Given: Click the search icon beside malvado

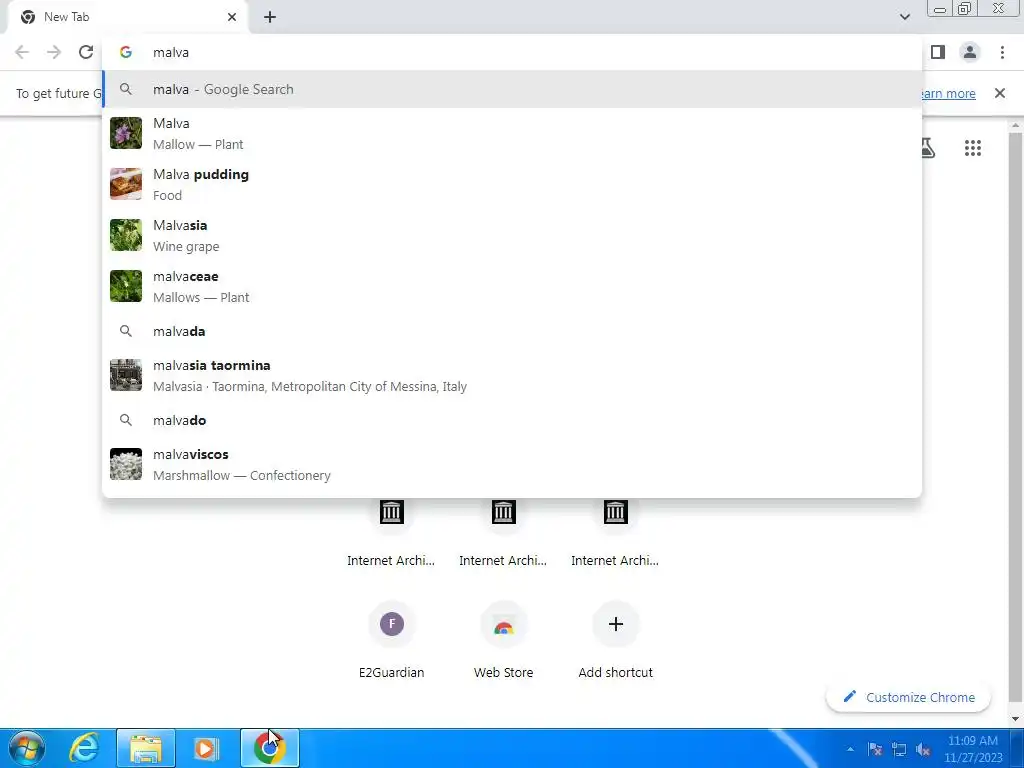Looking at the screenshot, I should click(126, 420).
